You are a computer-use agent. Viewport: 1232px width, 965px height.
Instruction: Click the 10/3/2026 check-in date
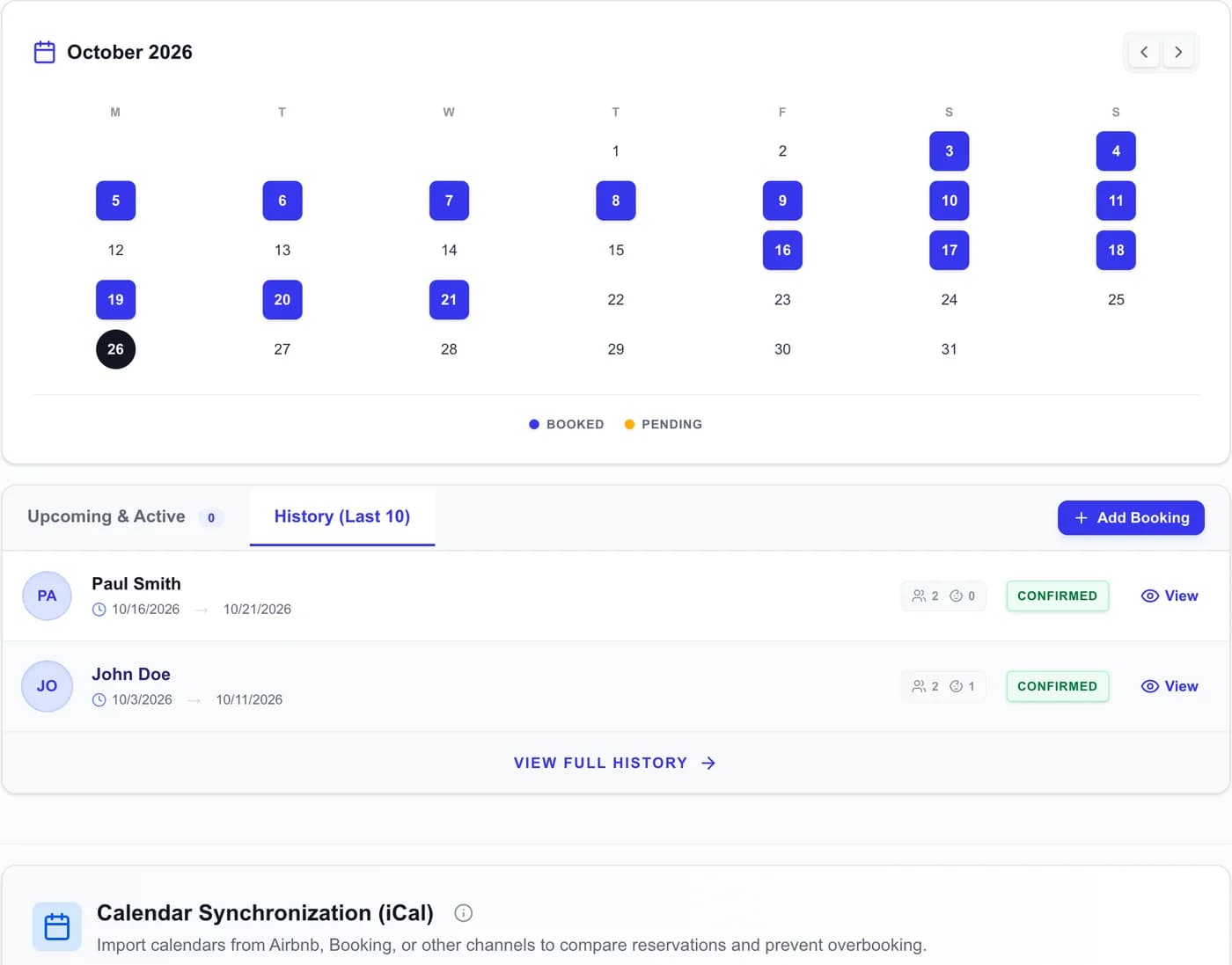click(x=142, y=700)
